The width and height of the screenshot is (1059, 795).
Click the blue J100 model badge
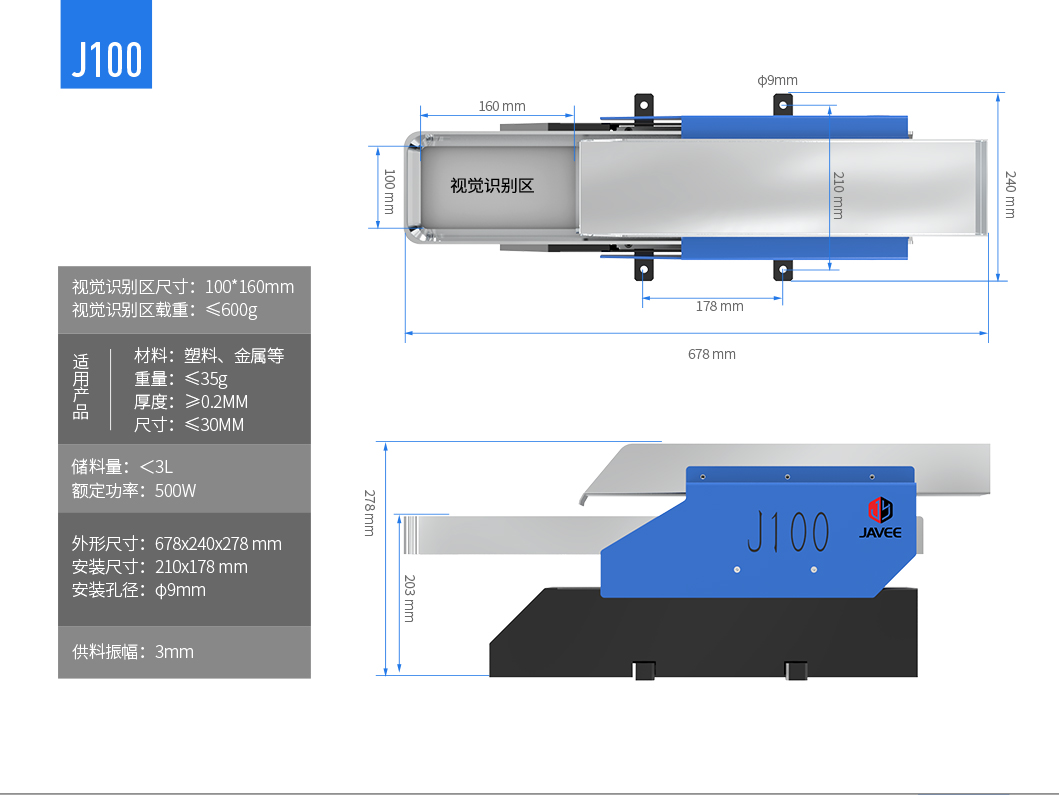coord(106,45)
